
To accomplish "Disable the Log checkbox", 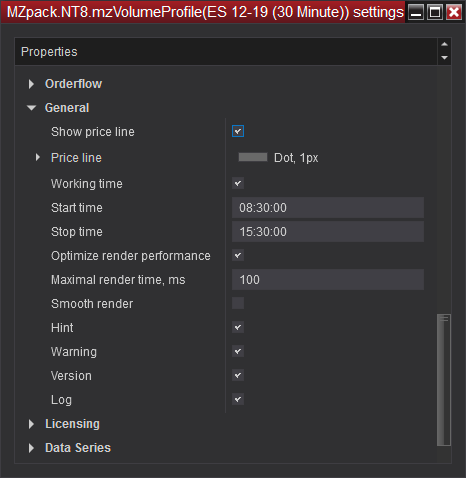I will click(x=238, y=399).
